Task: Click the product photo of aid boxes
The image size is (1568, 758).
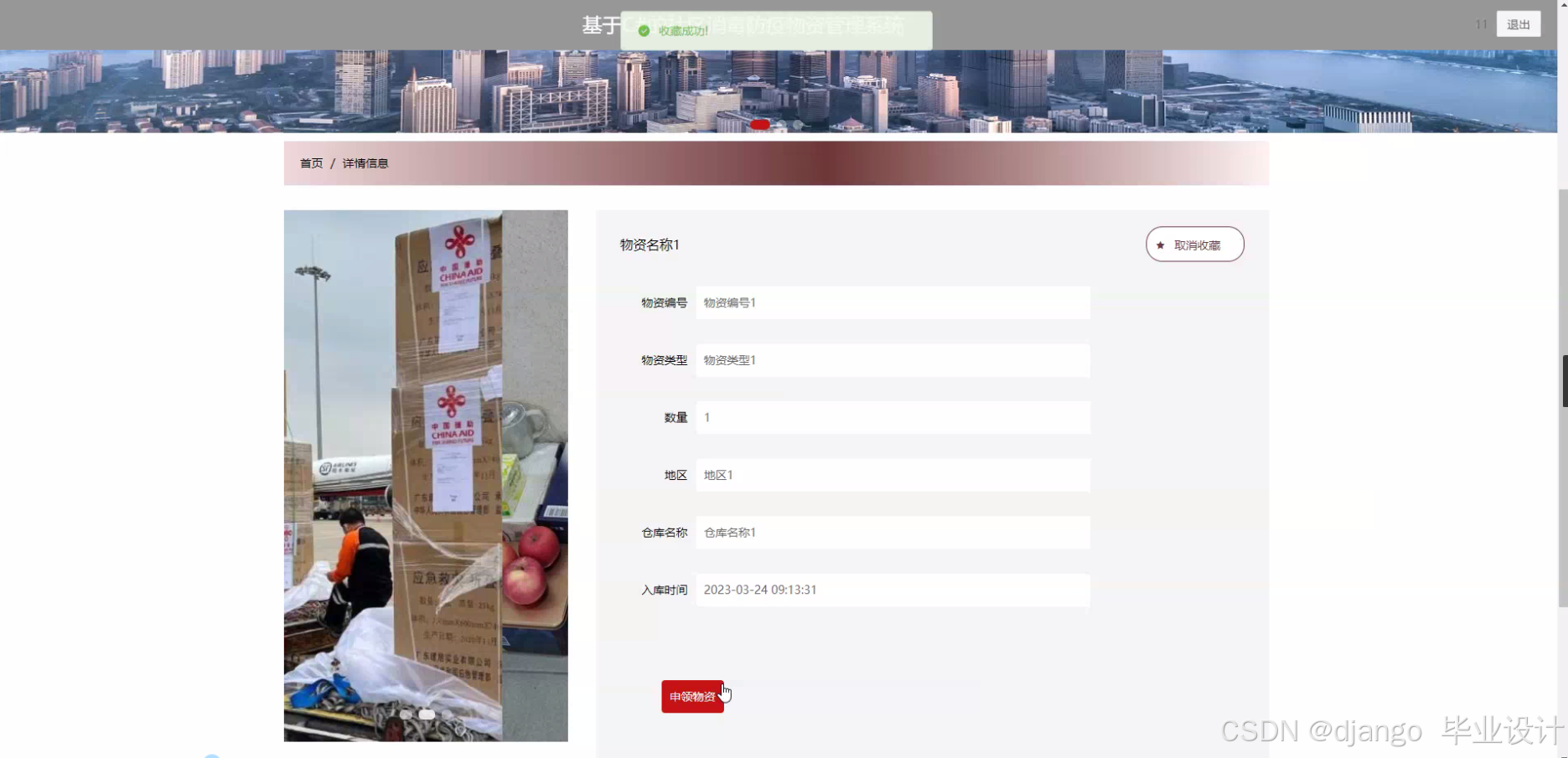Action: tap(426, 476)
